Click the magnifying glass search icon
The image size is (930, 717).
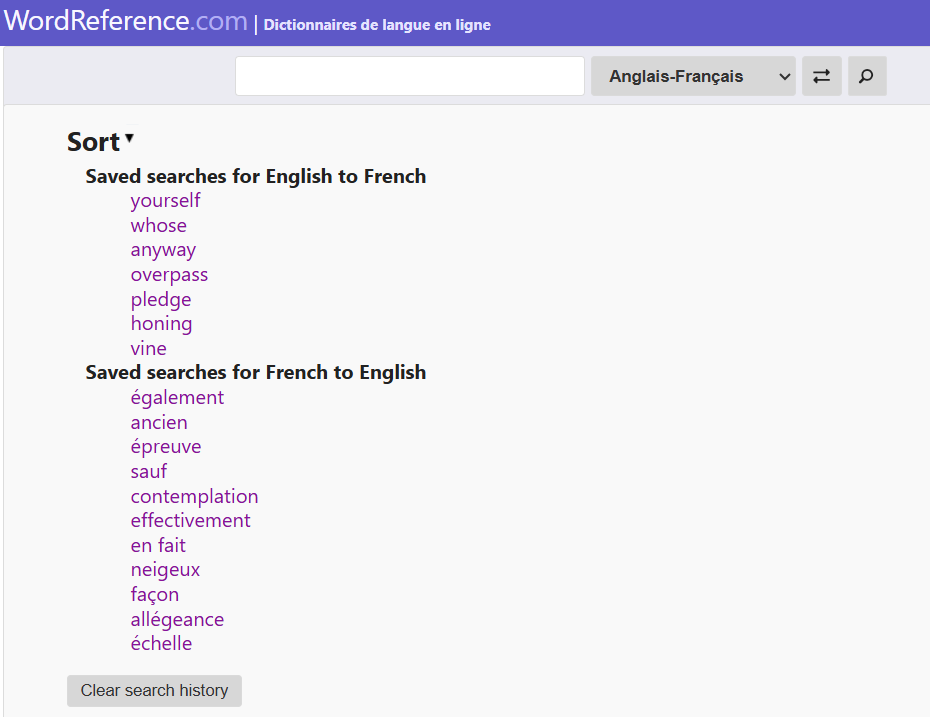click(867, 76)
